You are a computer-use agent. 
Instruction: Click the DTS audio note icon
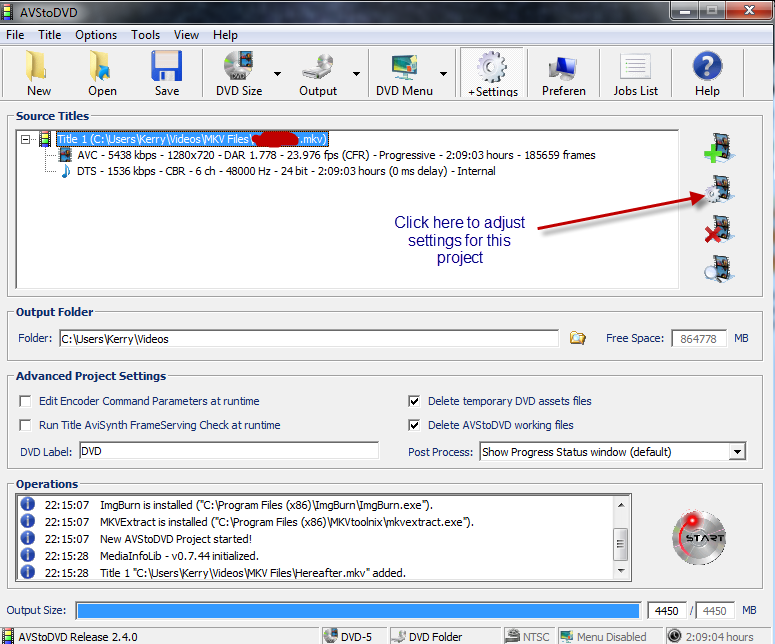(x=65, y=172)
